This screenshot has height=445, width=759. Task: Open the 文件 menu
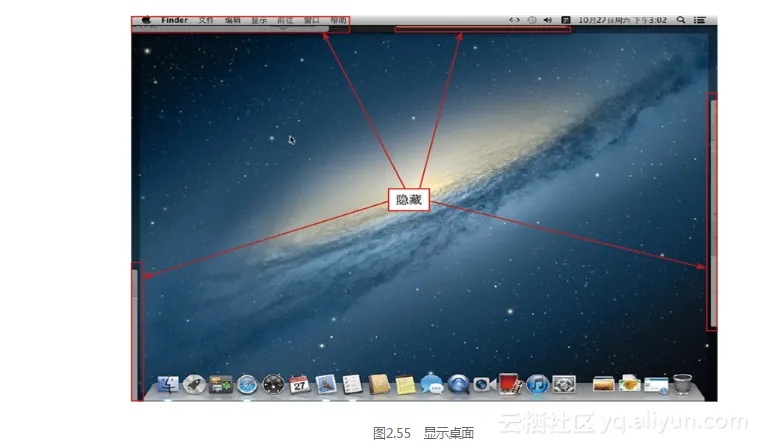click(x=206, y=20)
